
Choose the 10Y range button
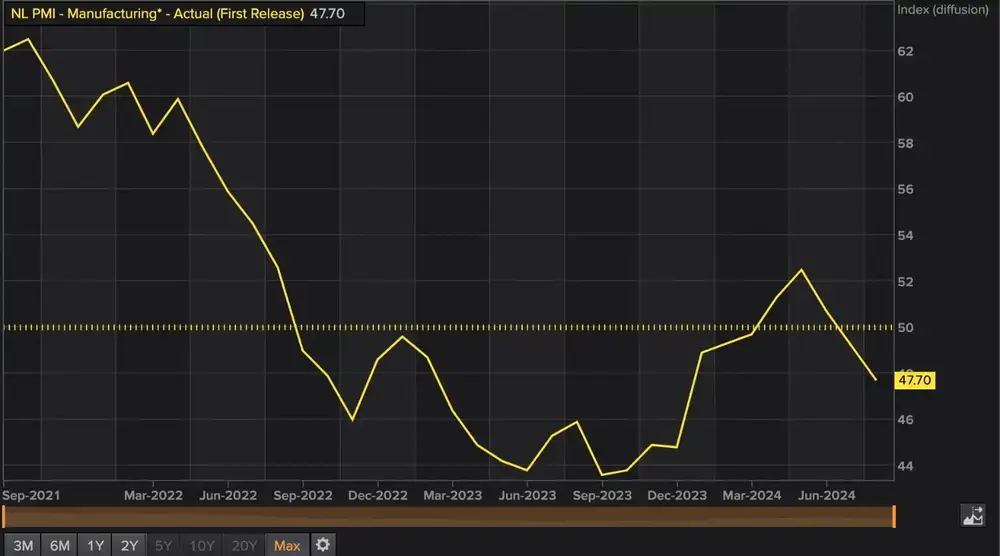point(202,546)
